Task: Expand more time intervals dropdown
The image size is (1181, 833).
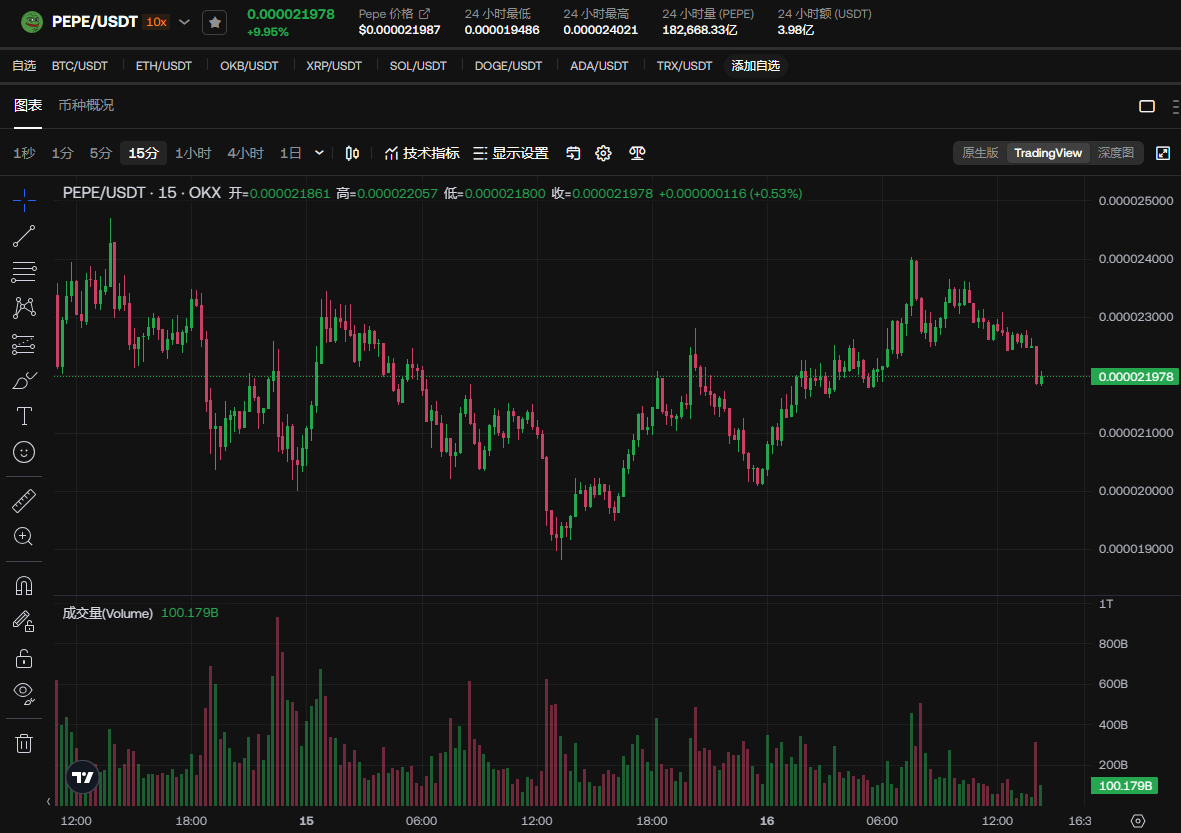Action: (319, 153)
